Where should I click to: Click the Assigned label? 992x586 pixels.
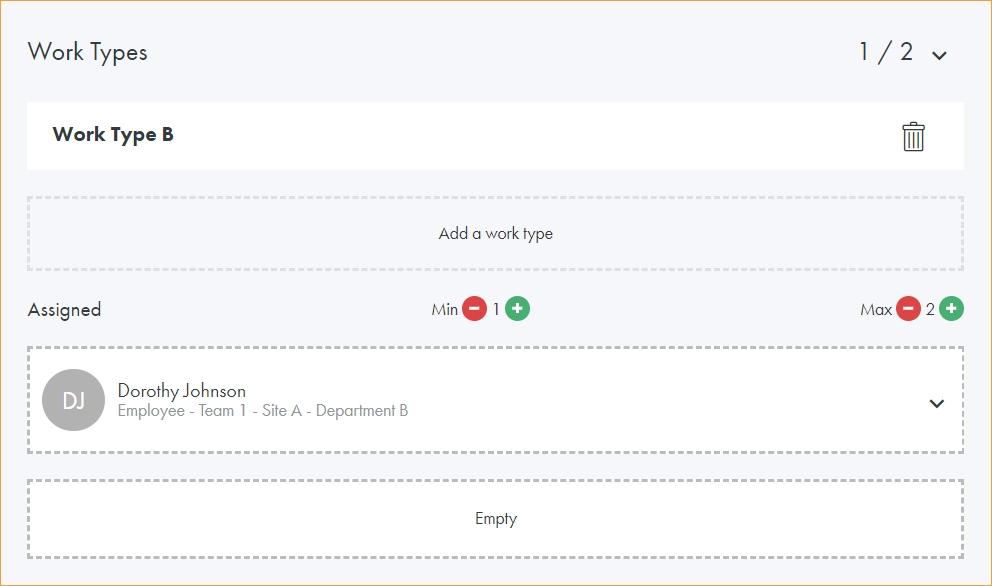(64, 310)
